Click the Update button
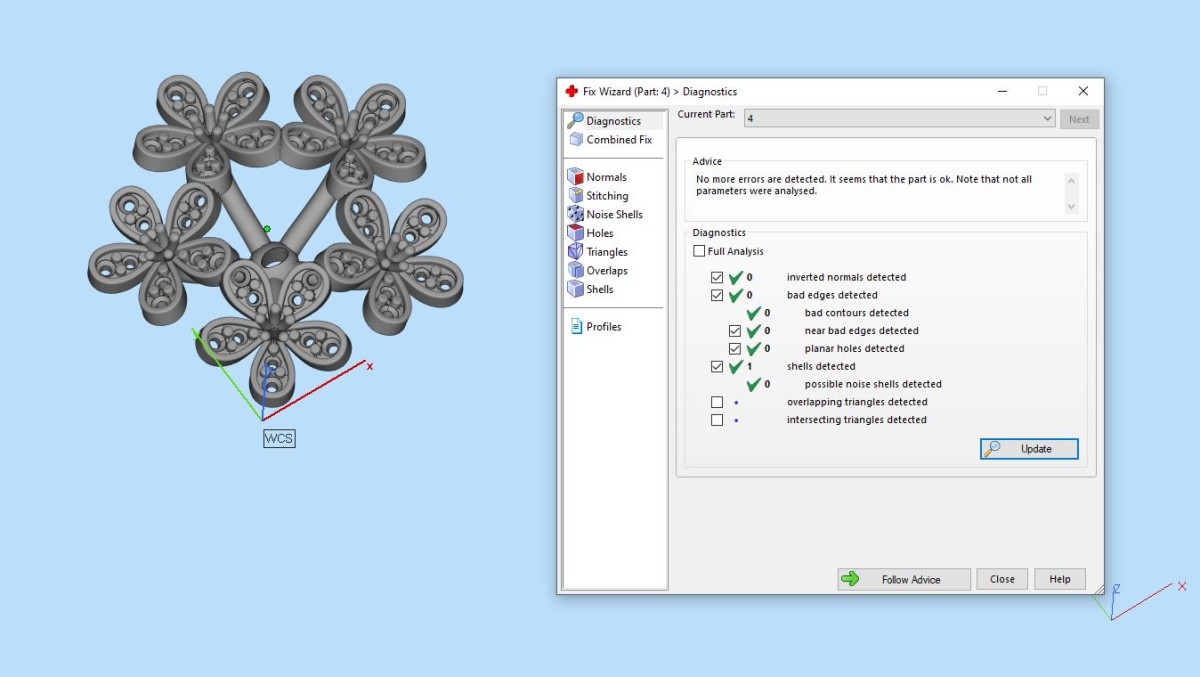Viewport: 1200px width, 677px height. point(1029,449)
